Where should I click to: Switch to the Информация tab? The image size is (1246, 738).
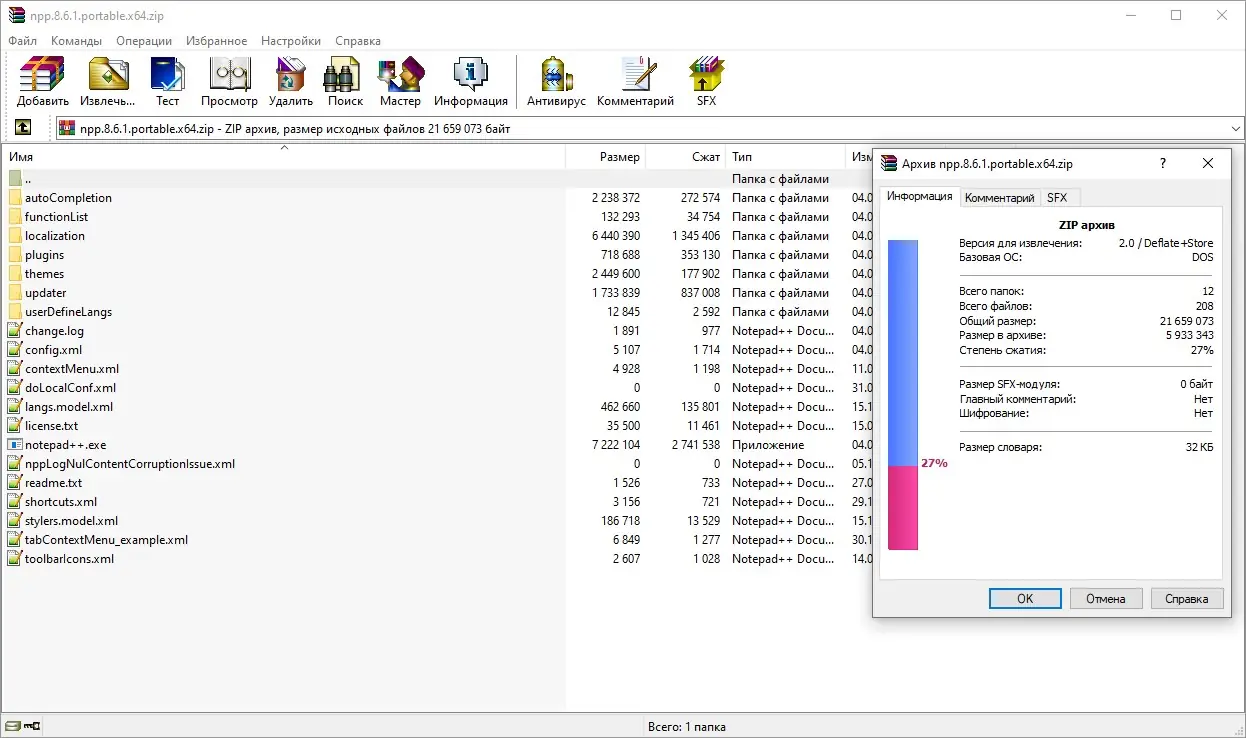[x=919, y=196]
